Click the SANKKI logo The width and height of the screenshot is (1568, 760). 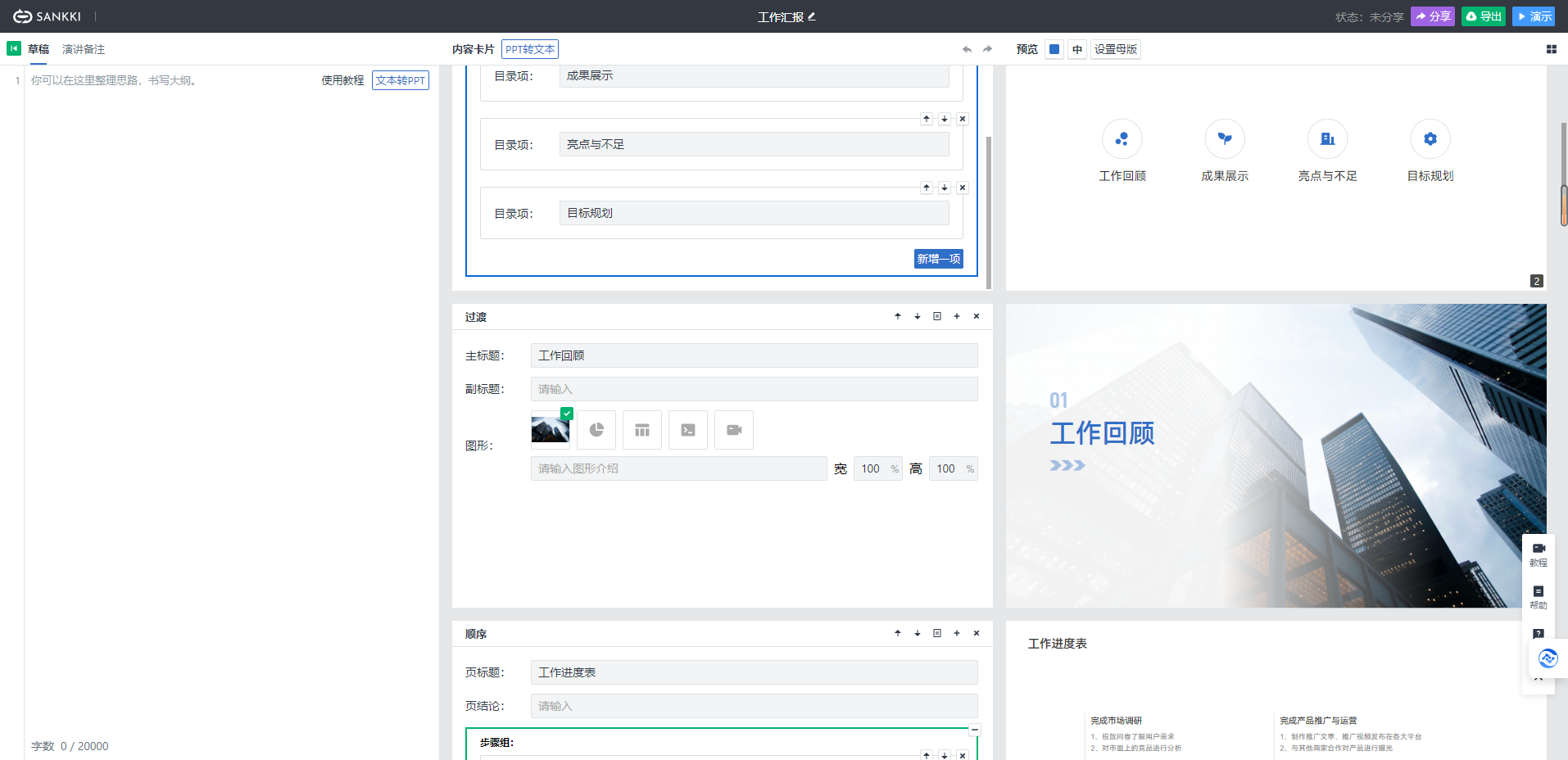45,16
